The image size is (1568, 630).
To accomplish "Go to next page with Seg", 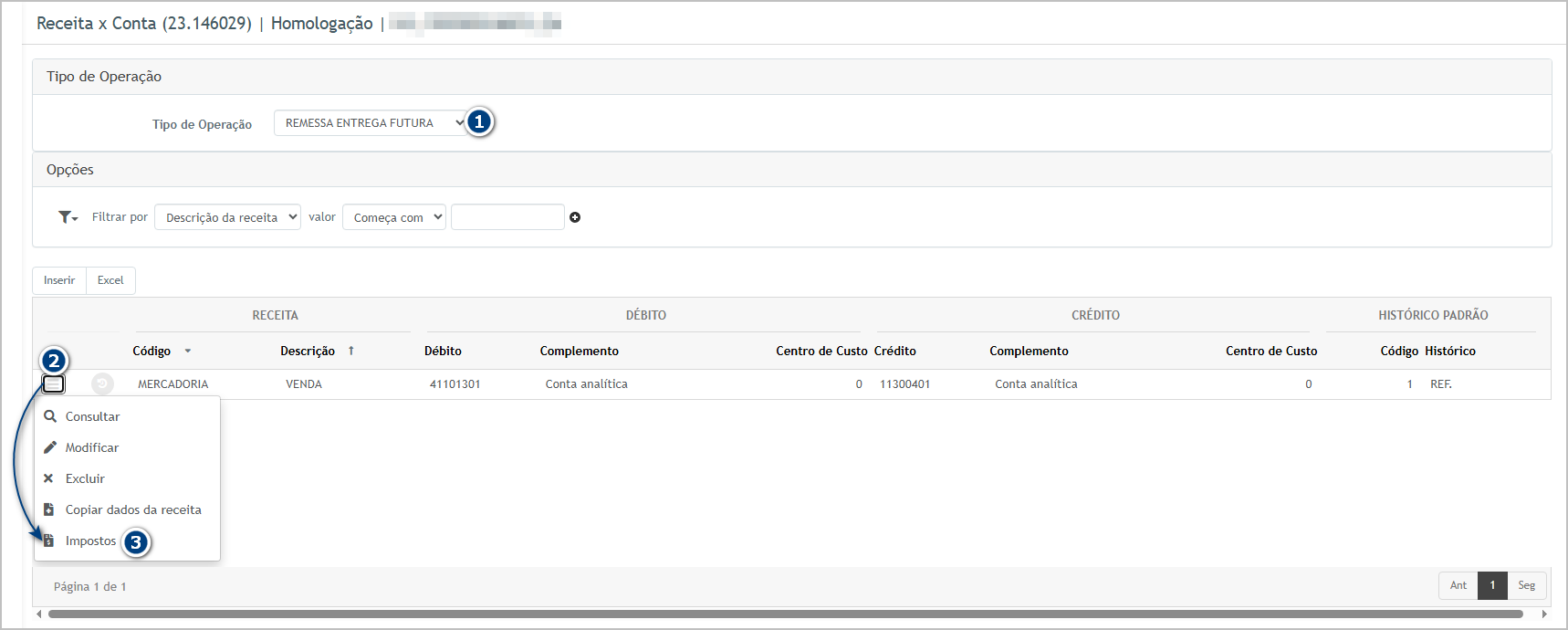I will tap(1527, 585).
